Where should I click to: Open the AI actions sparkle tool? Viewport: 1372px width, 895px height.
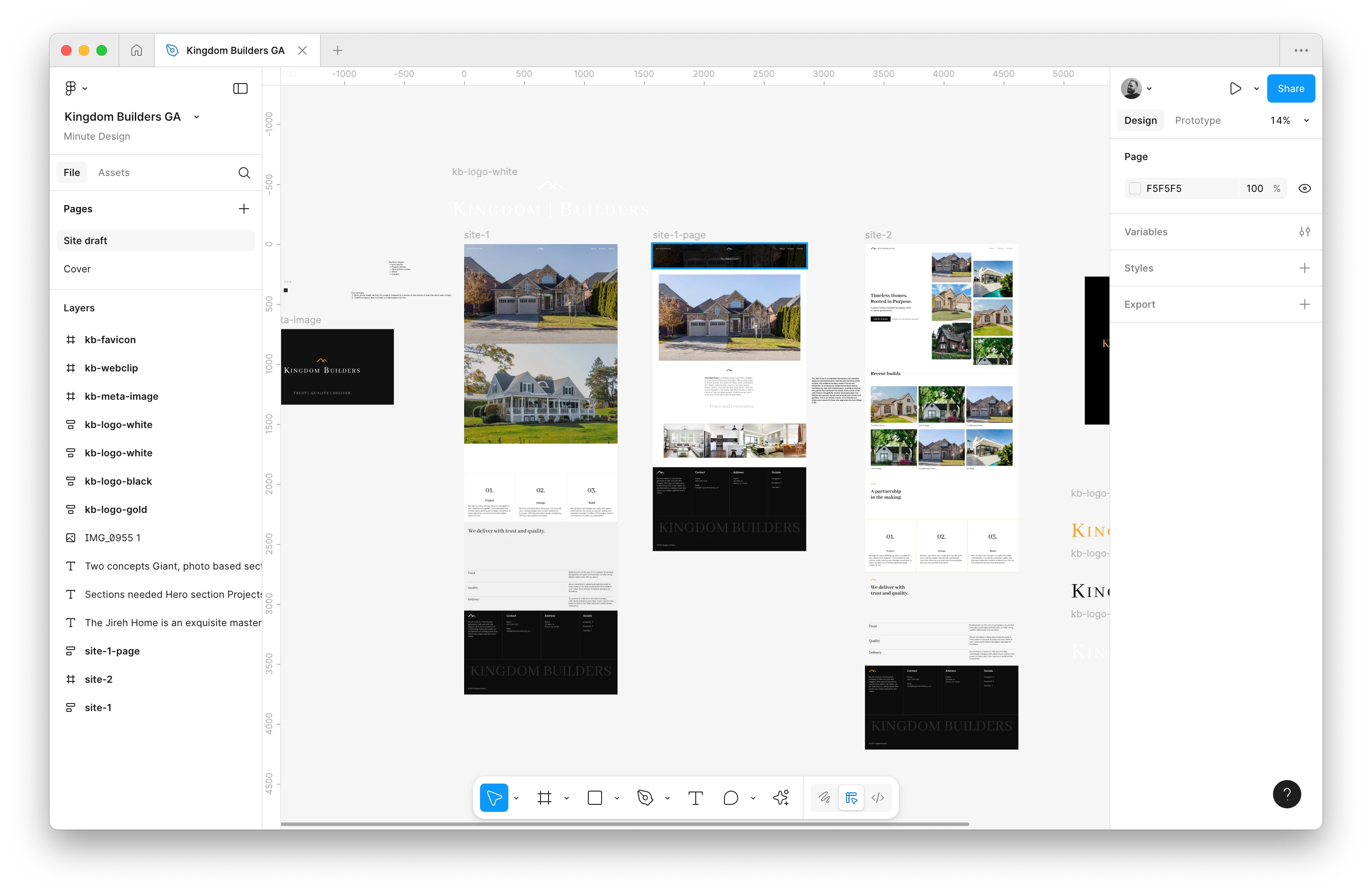click(781, 798)
